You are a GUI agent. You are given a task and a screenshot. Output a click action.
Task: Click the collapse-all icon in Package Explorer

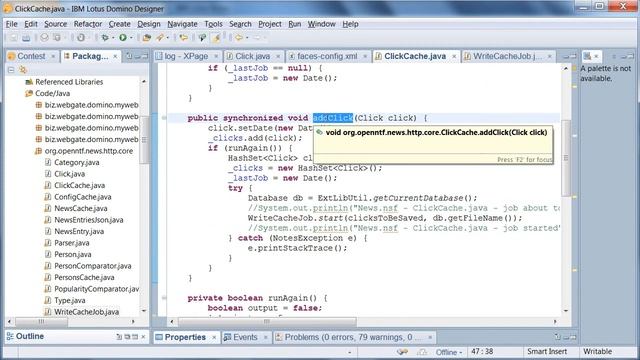(x=11, y=70)
